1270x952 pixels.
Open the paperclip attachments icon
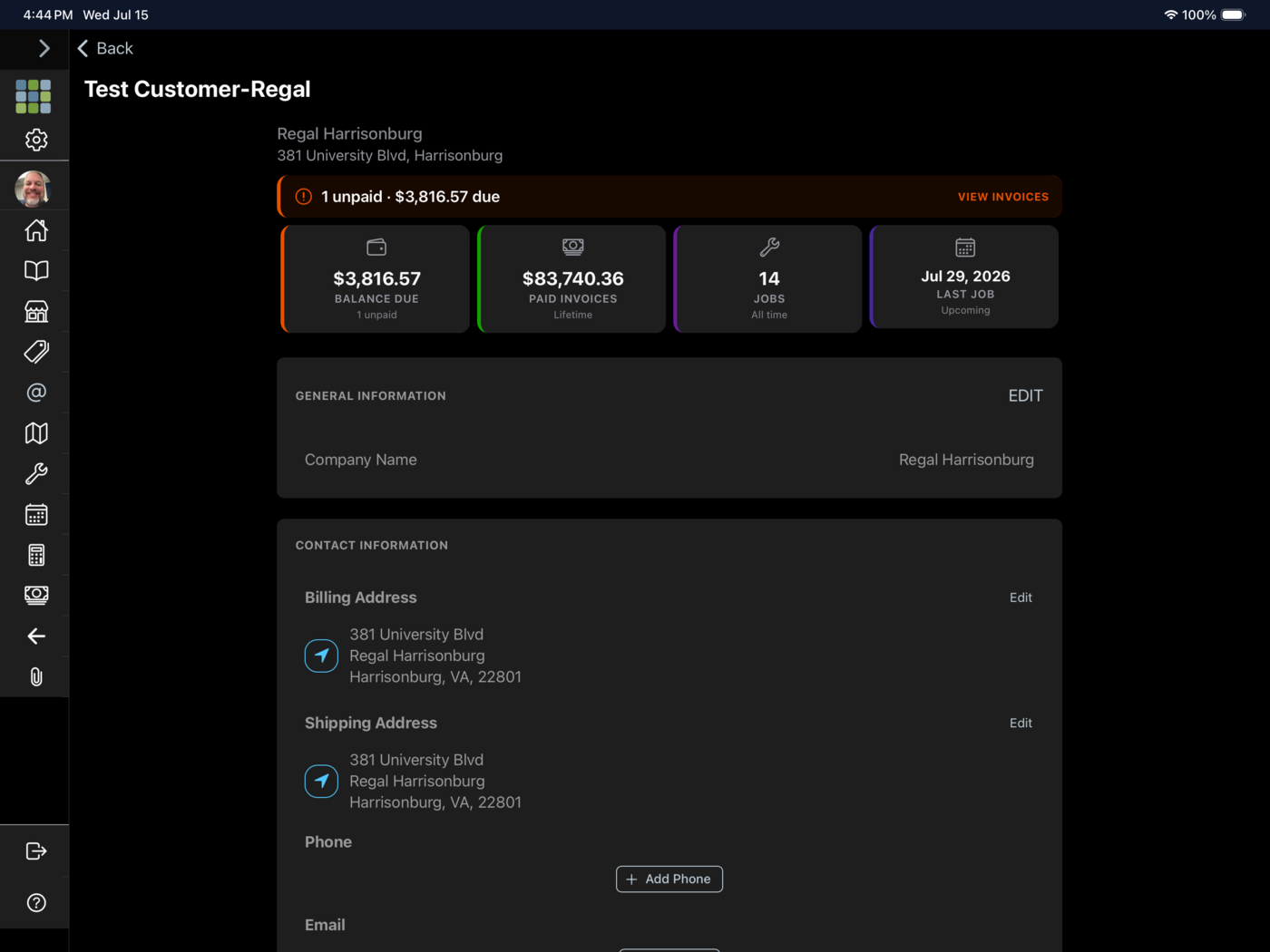point(36,677)
